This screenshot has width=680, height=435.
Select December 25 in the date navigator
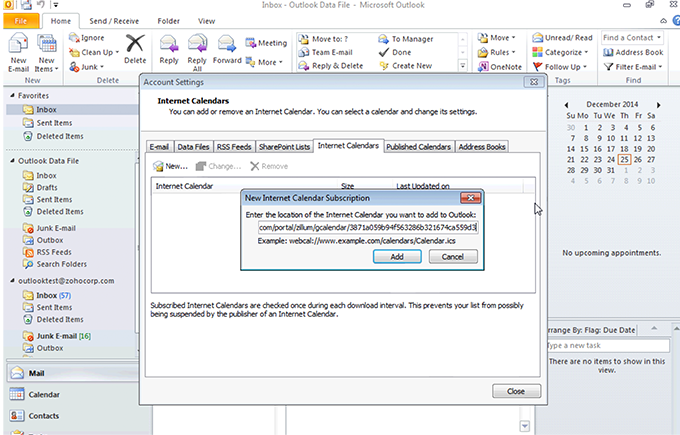coord(624,160)
